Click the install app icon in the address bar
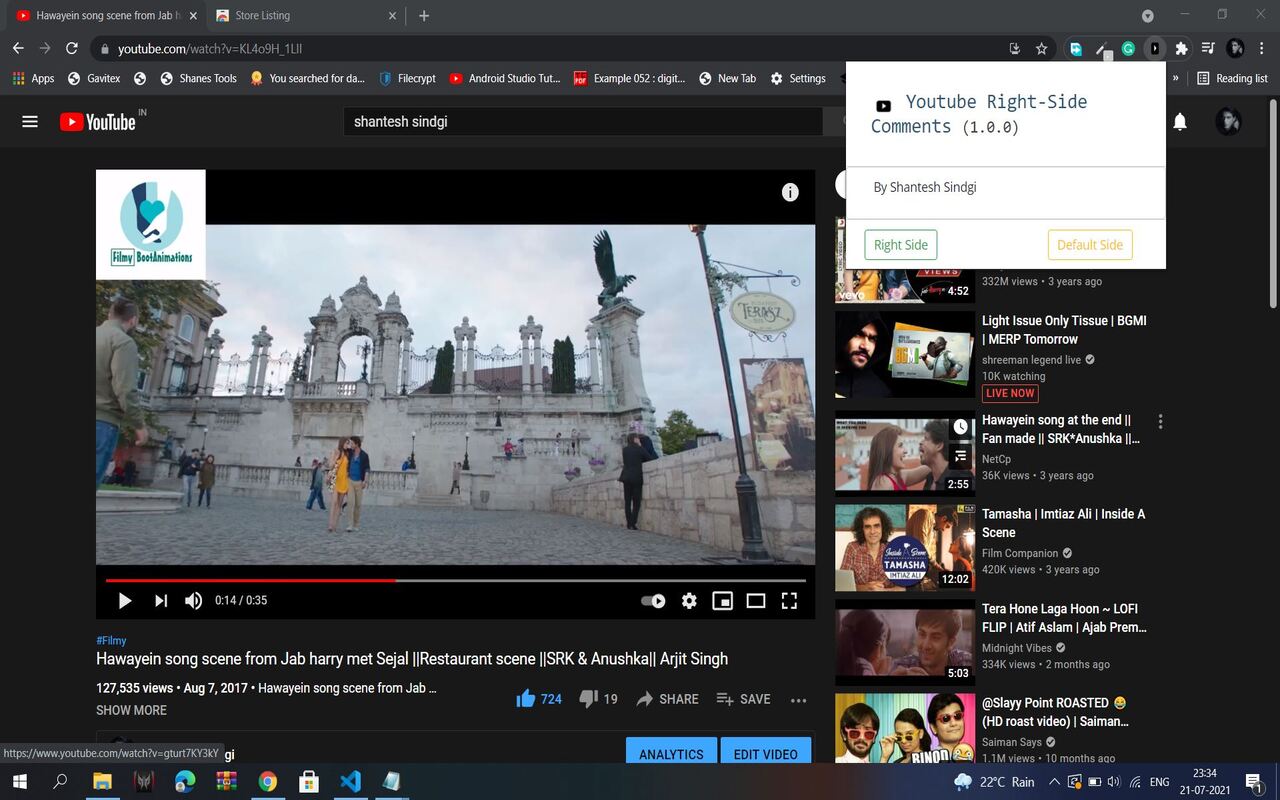 point(1015,48)
